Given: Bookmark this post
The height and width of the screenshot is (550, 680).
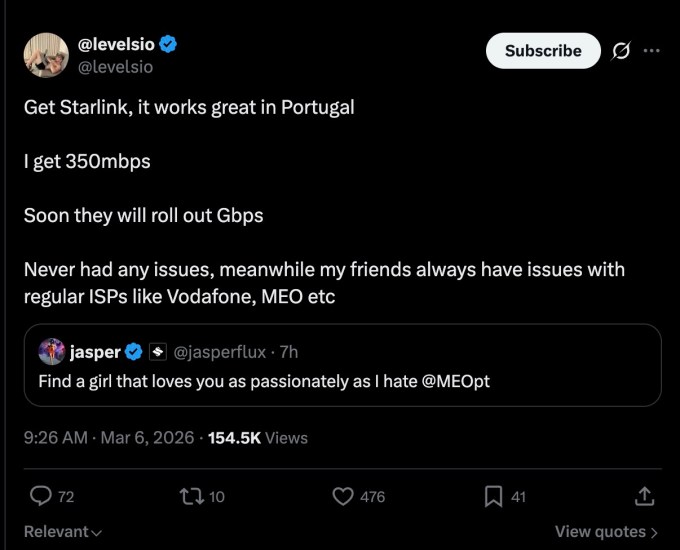Looking at the screenshot, I should click(x=493, y=496).
